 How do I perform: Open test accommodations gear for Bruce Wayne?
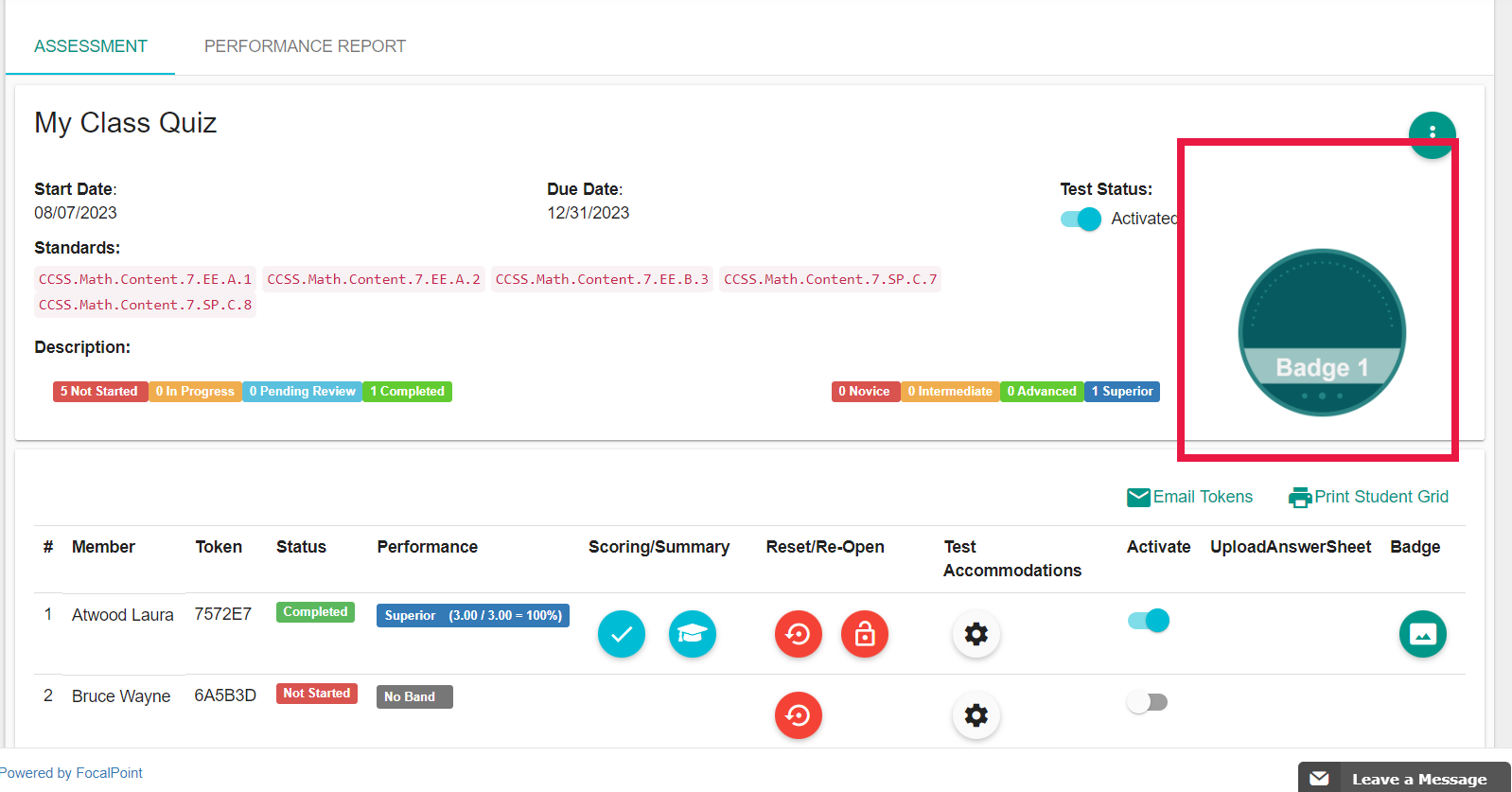976,715
